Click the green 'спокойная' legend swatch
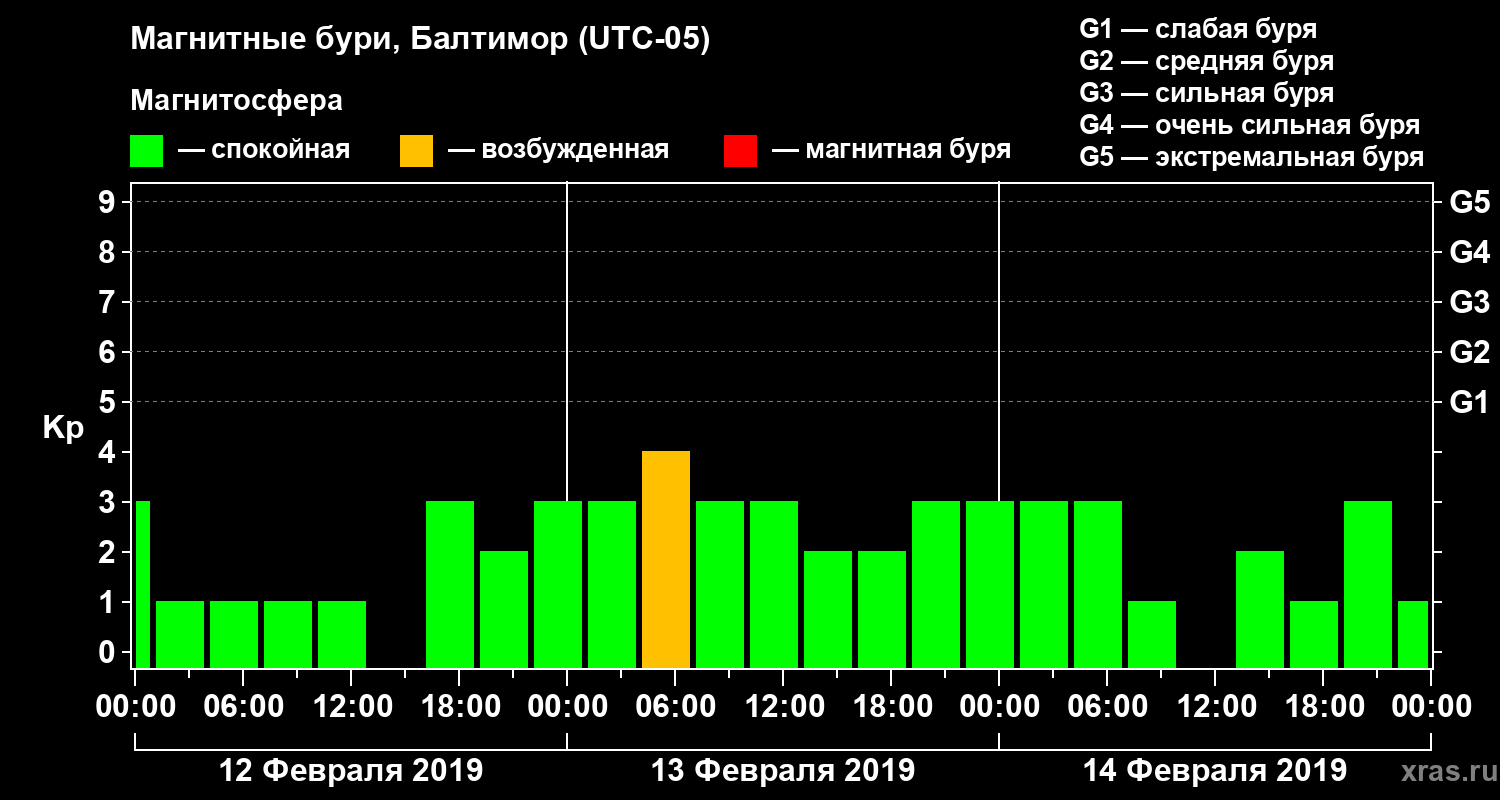The height and width of the screenshot is (800, 1500). click(147, 151)
